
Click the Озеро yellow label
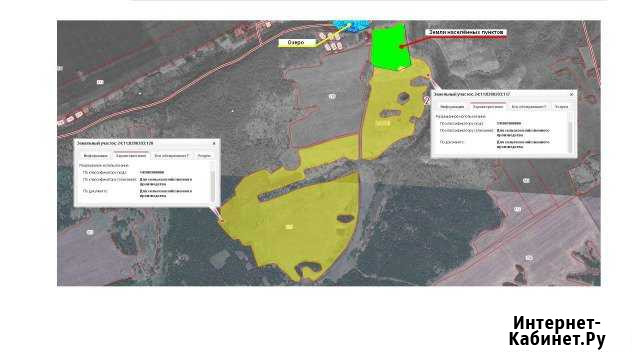(297, 42)
